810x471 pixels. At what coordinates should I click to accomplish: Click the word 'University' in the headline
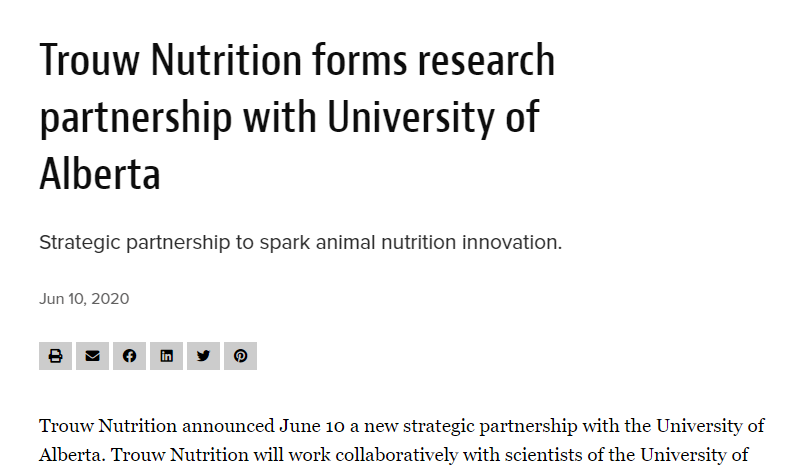411,117
